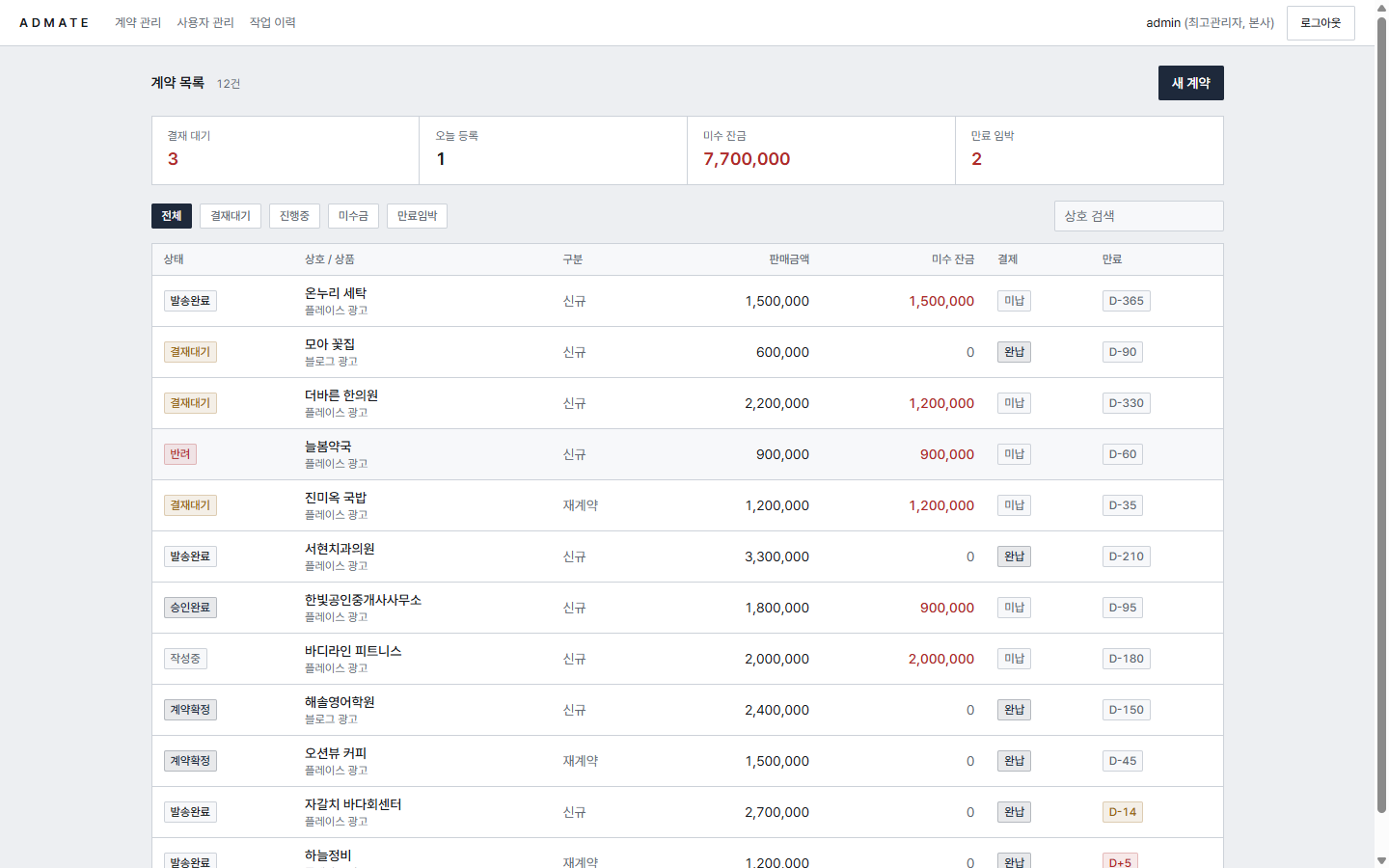Open the 자갈치 바다회센터 contract
This screenshot has width=1389, height=868.
click(x=353, y=804)
